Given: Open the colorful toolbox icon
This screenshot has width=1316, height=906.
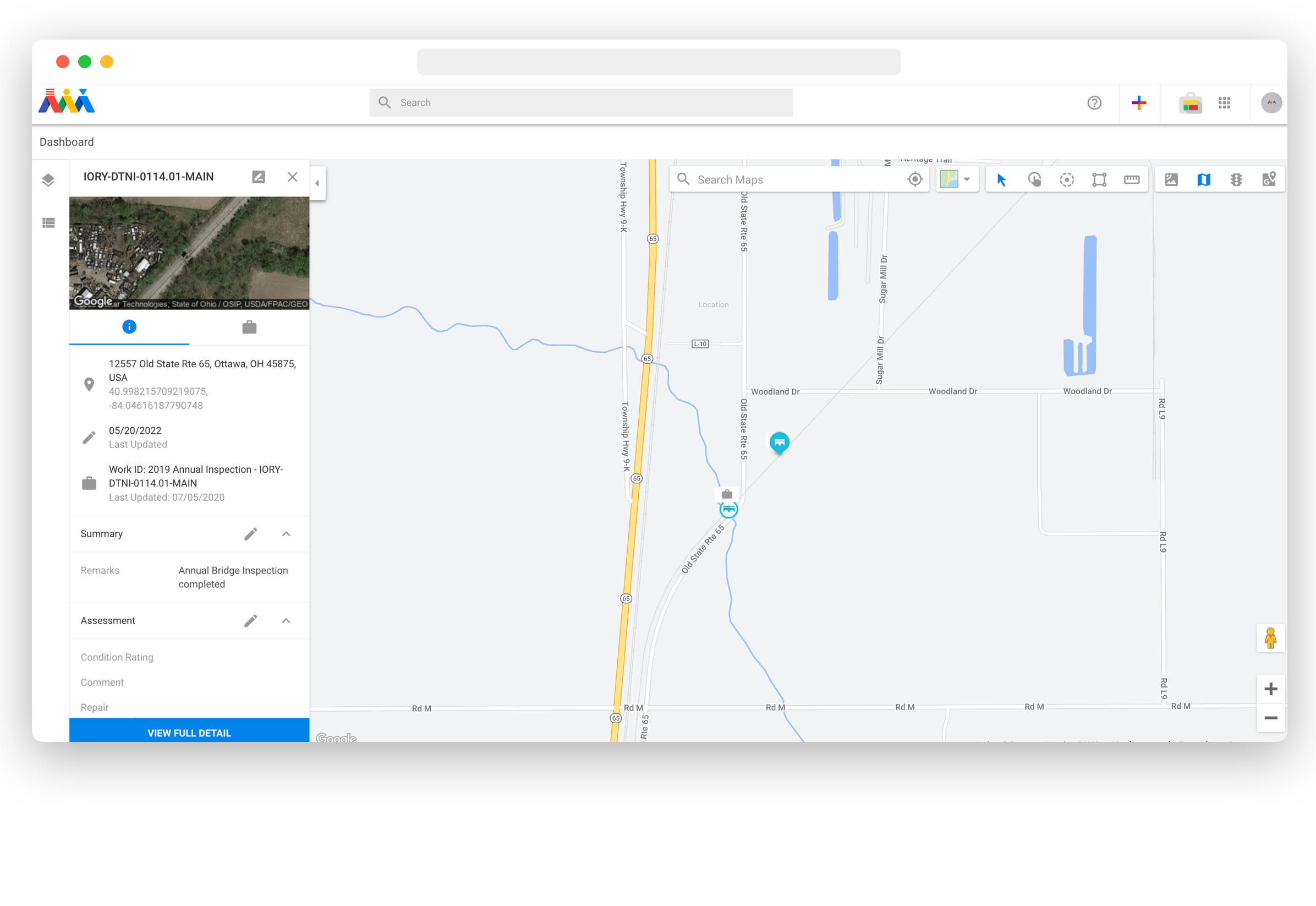Looking at the screenshot, I should (1191, 103).
